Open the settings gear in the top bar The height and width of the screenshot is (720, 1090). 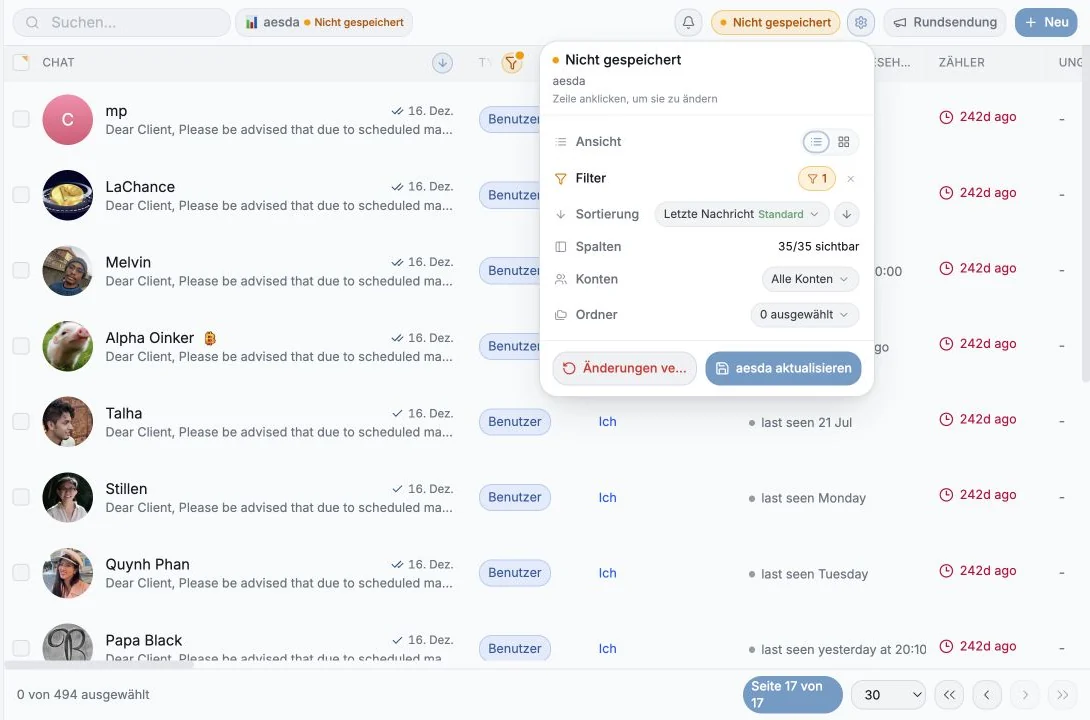[861, 22]
